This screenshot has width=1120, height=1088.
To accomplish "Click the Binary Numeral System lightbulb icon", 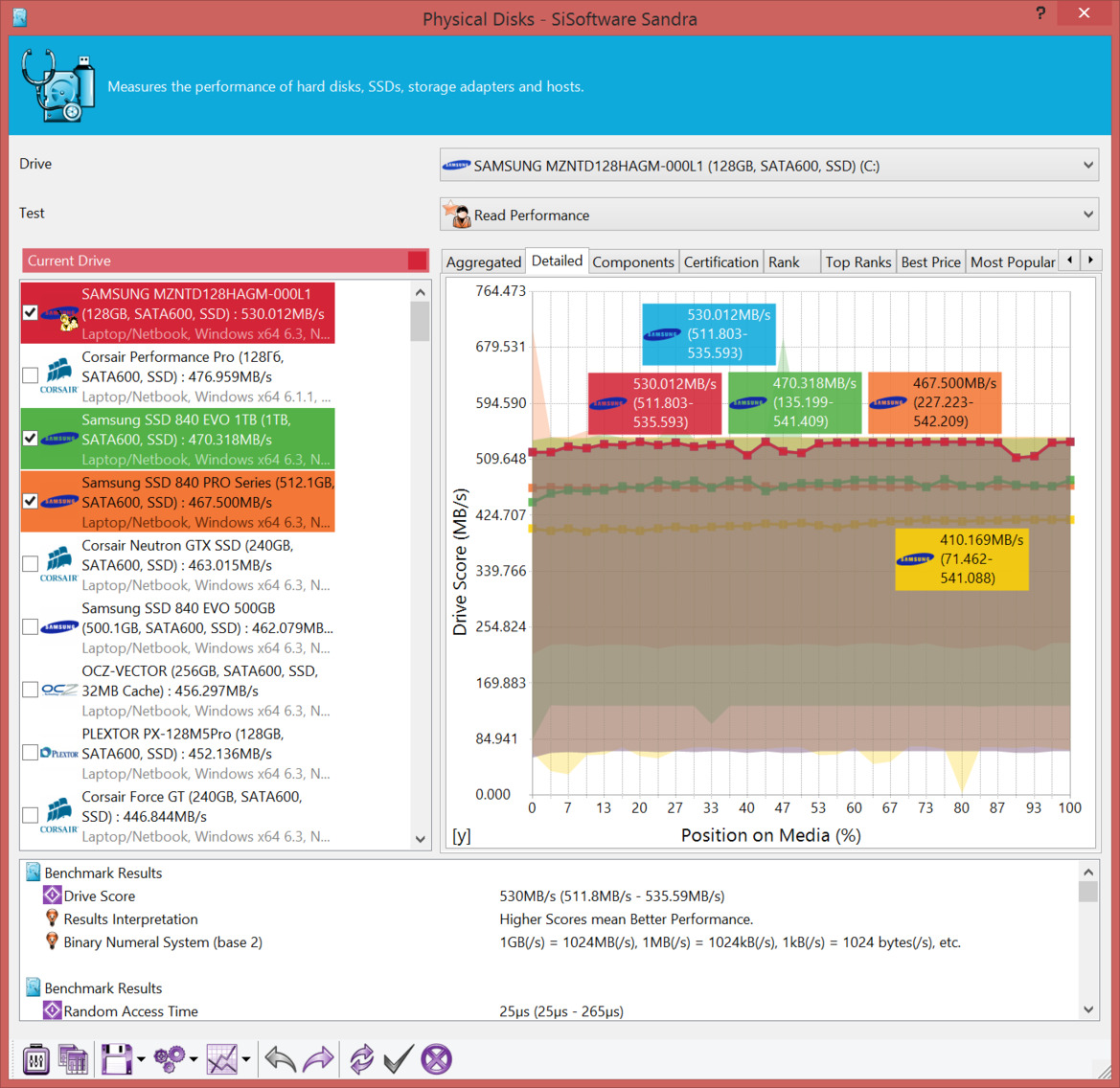I will pyautogui.click(x=52, y=941).
